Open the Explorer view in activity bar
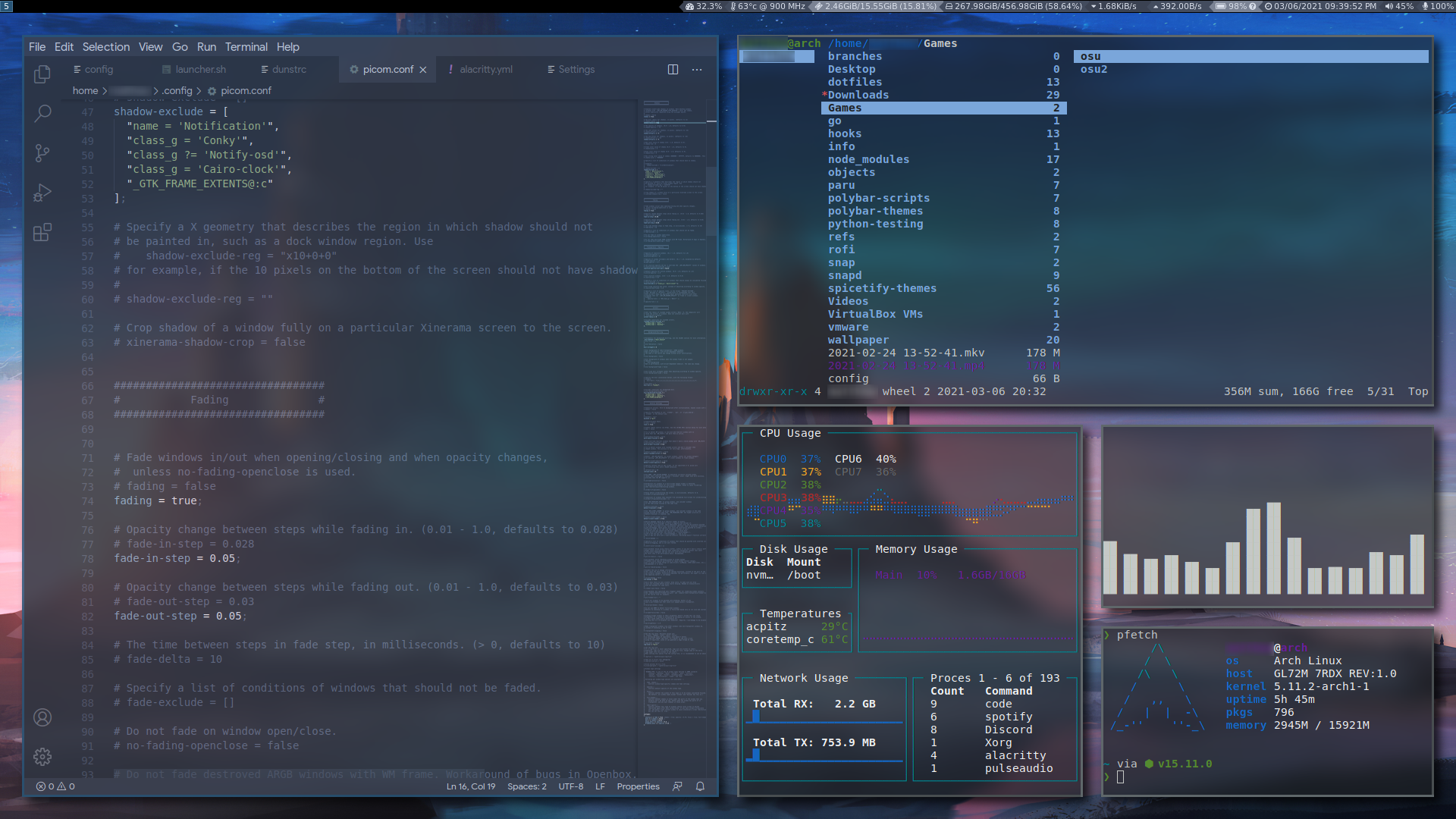This screenshot has height=819, width=1456. [x=42, y=74]
